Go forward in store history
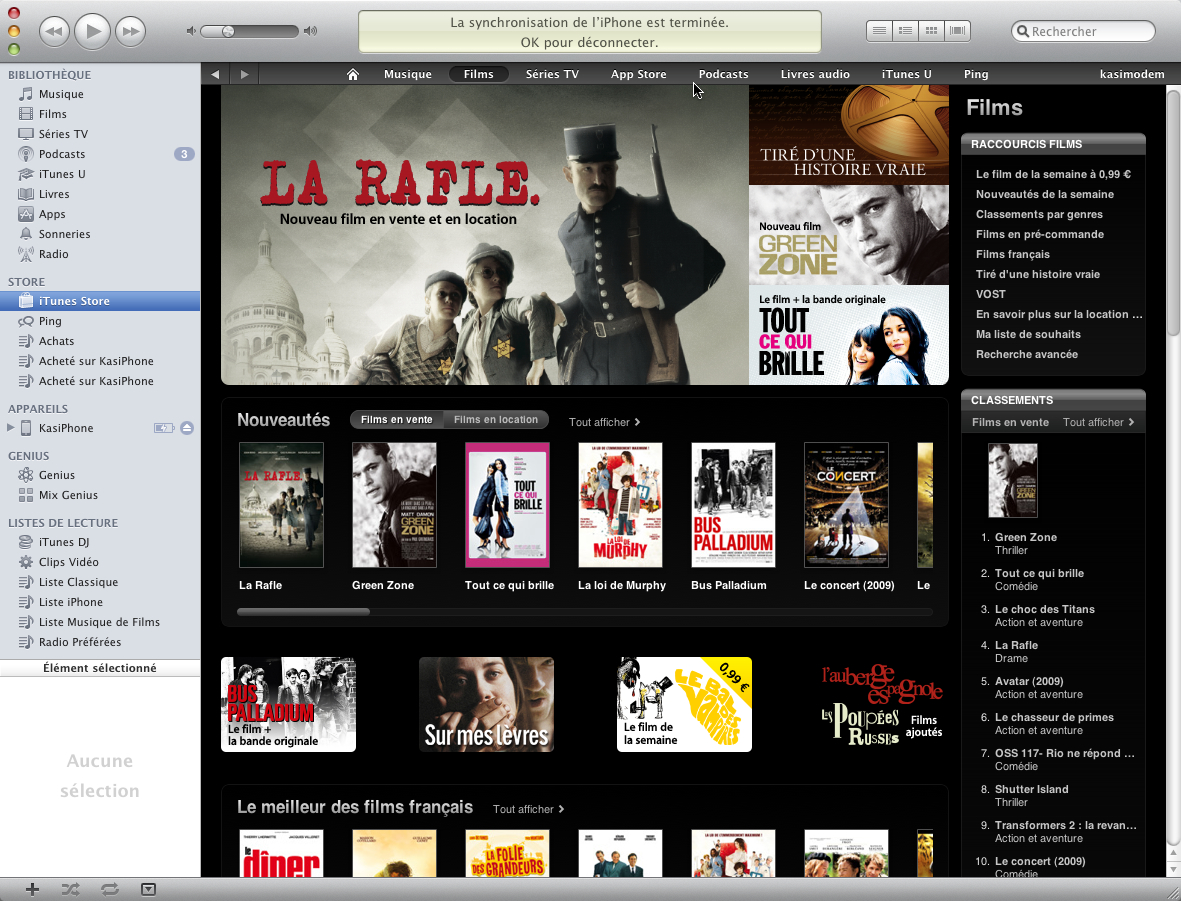 244,74
